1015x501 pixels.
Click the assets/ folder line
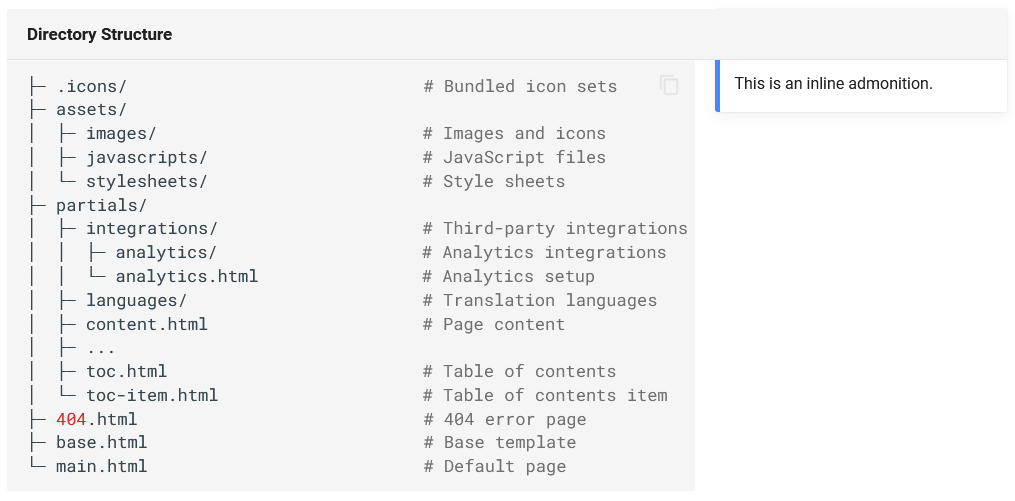(91, 109)
